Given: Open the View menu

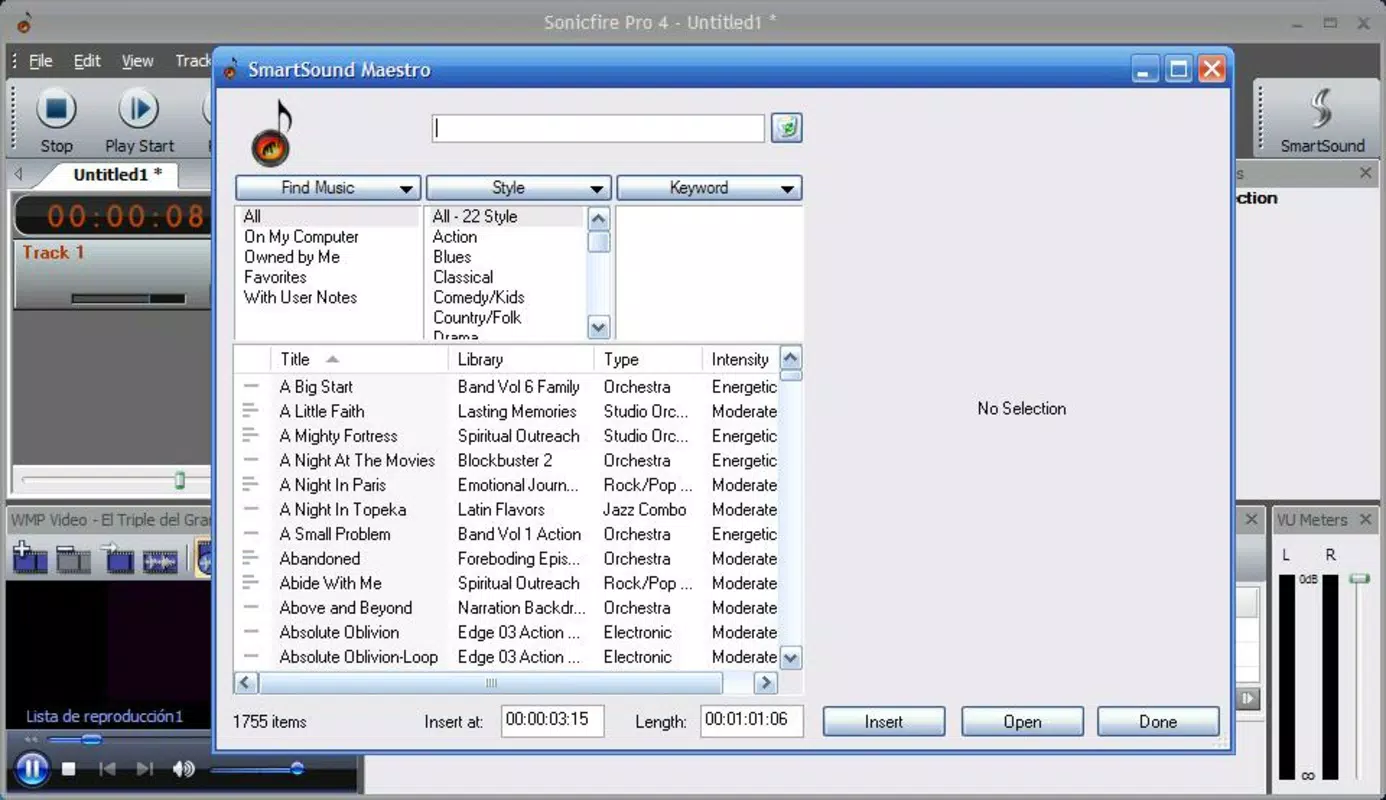Looking at the screenshot, I should coord(138,61).
